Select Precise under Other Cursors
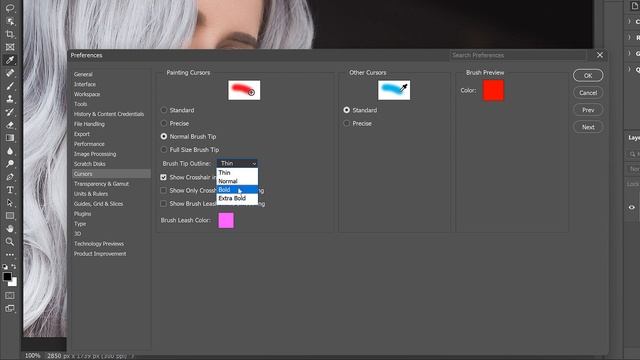Screen dimensions: 640x360 [x=347, y=123]
